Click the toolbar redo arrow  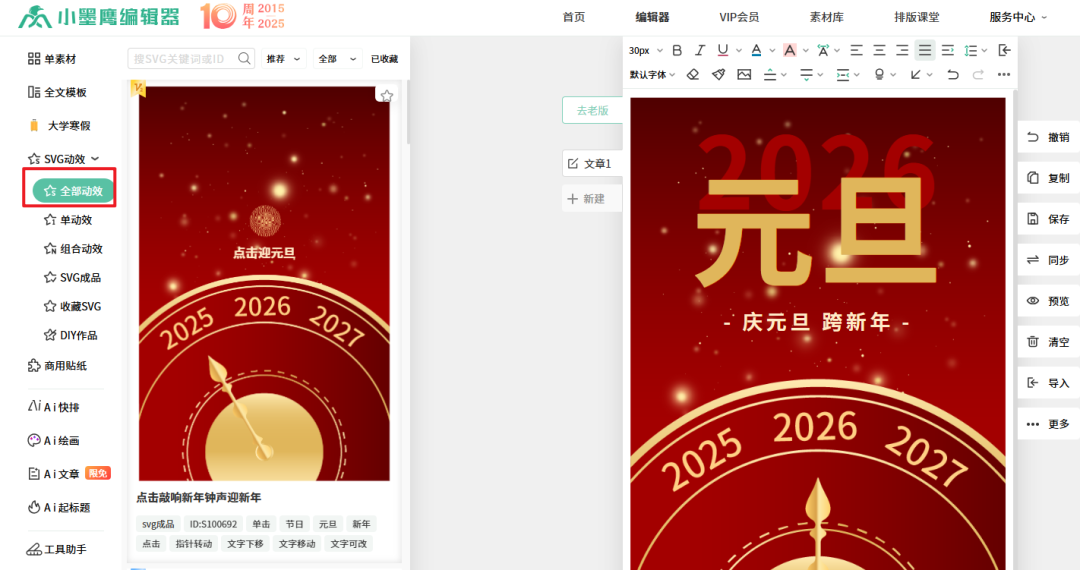pyautogui.click(x=978, y=74)
